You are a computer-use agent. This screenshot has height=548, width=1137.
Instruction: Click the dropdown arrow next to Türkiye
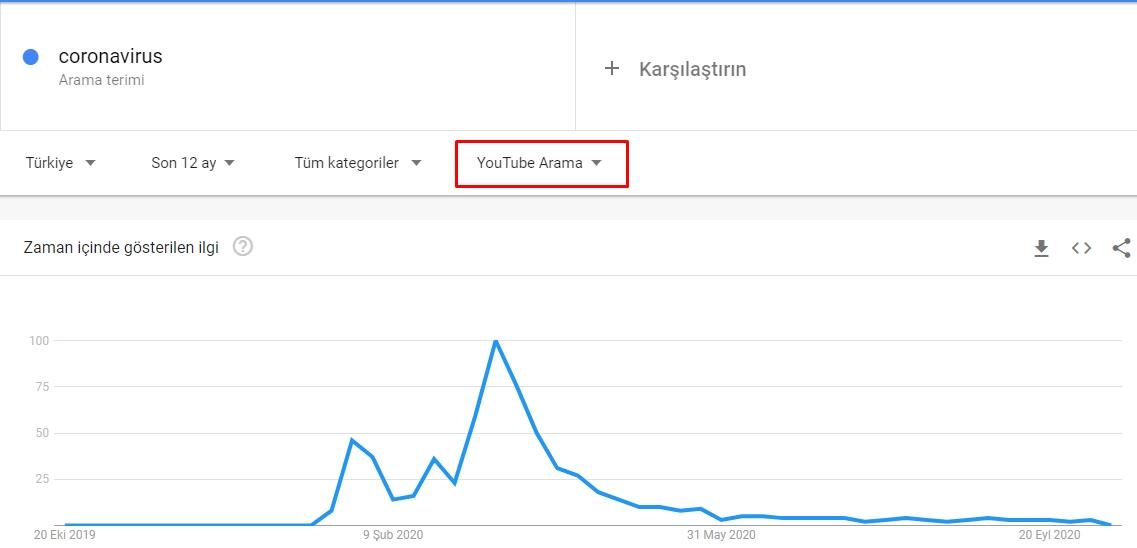[90, 163]
